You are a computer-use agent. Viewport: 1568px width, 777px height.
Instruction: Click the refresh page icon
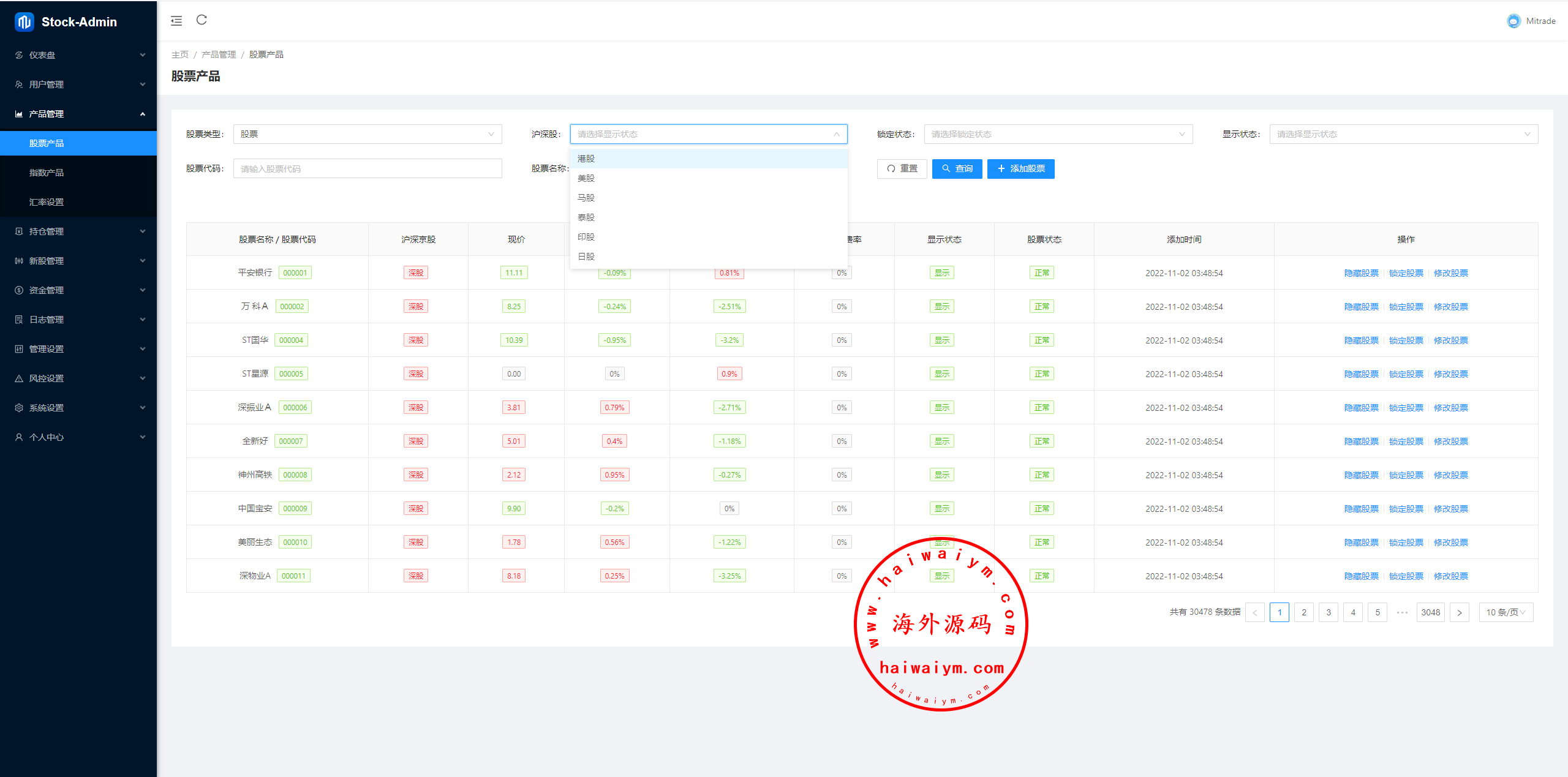[x=202, y=20]
